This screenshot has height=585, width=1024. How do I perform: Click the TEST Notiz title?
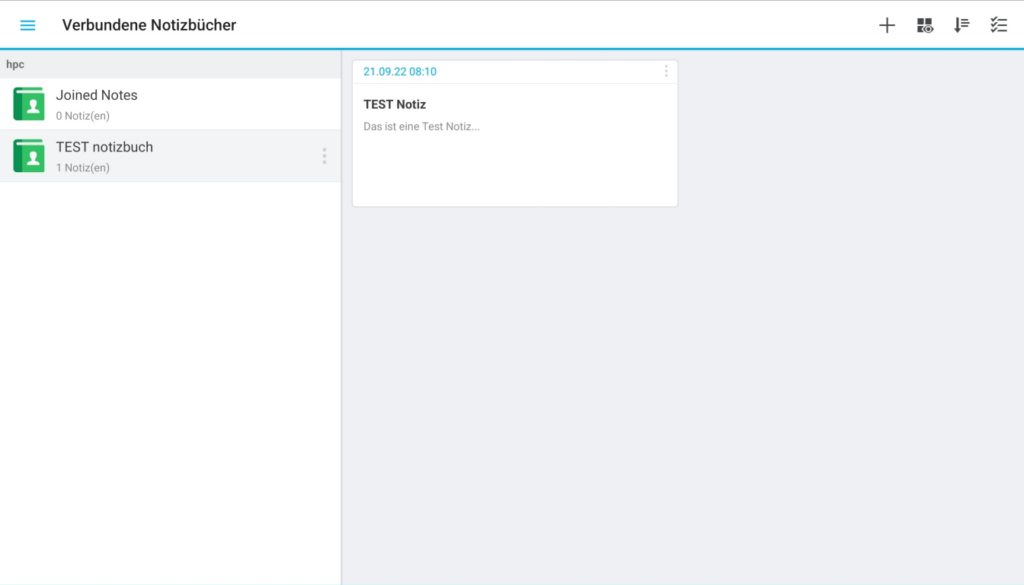click(x=394, y=104)
